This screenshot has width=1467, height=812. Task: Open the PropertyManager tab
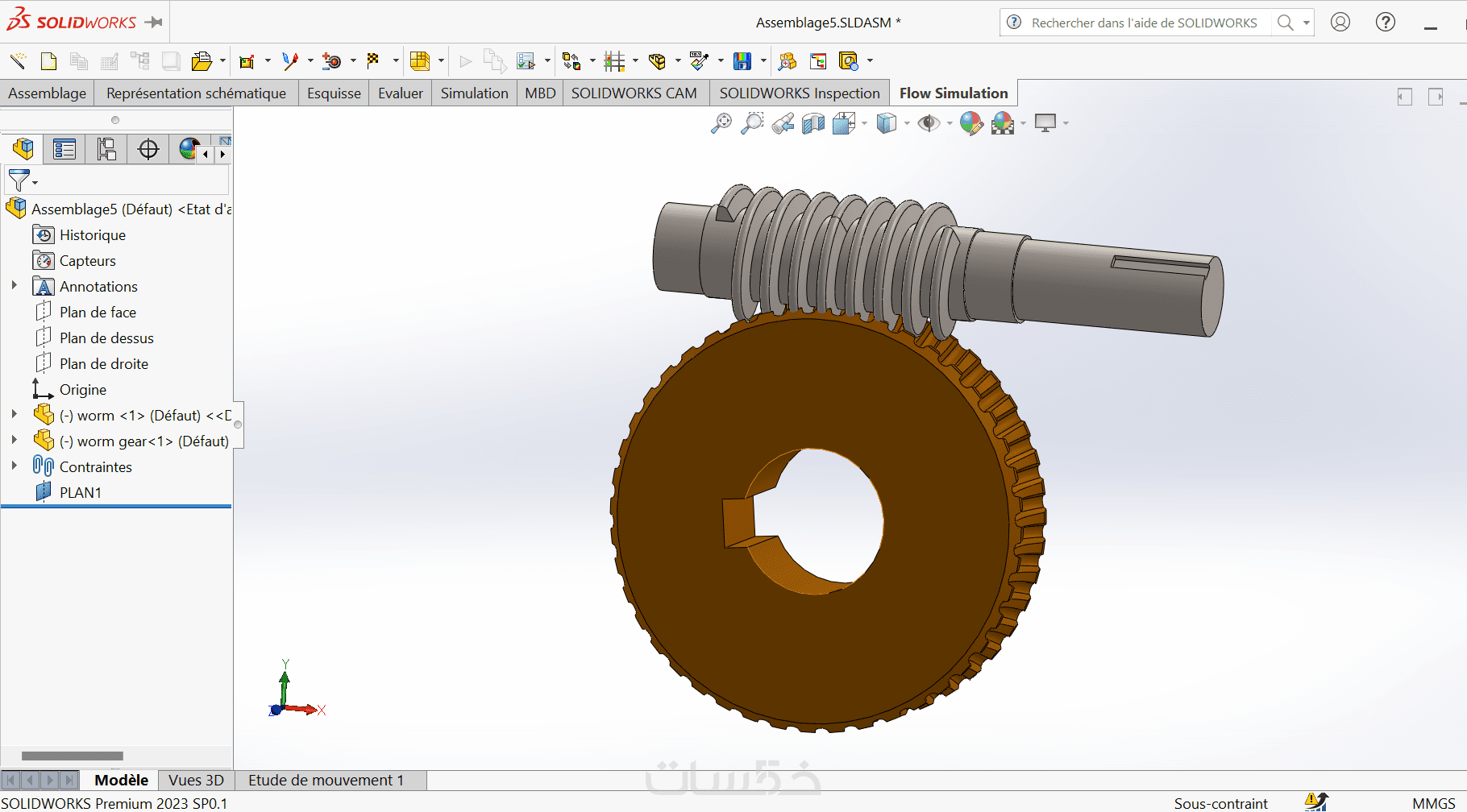(64, 149)
